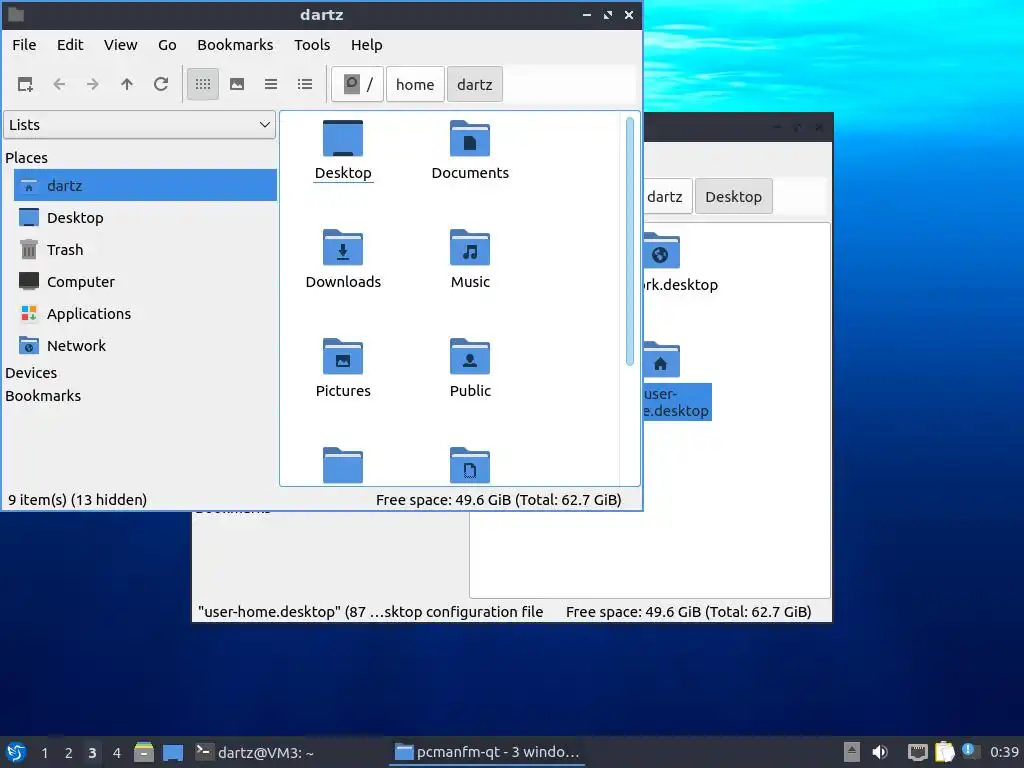Open the Edit menu

(x=70, y=45)
